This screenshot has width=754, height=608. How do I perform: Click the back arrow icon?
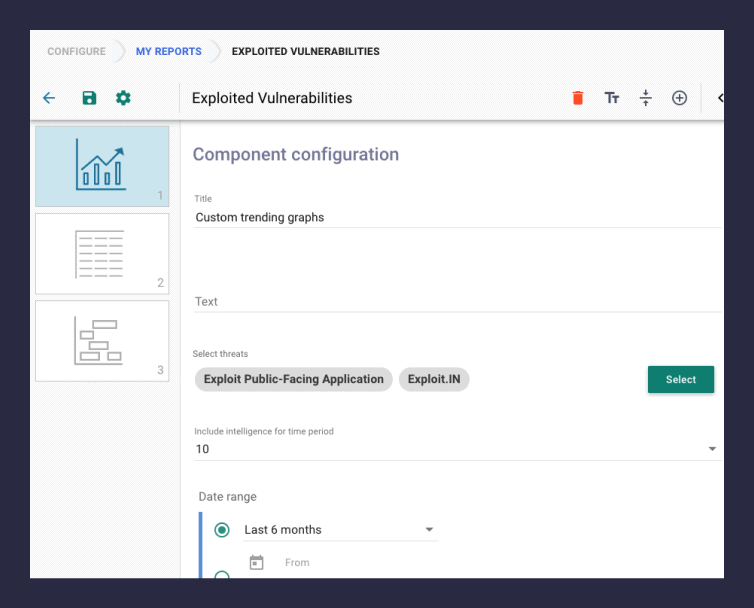49,98
